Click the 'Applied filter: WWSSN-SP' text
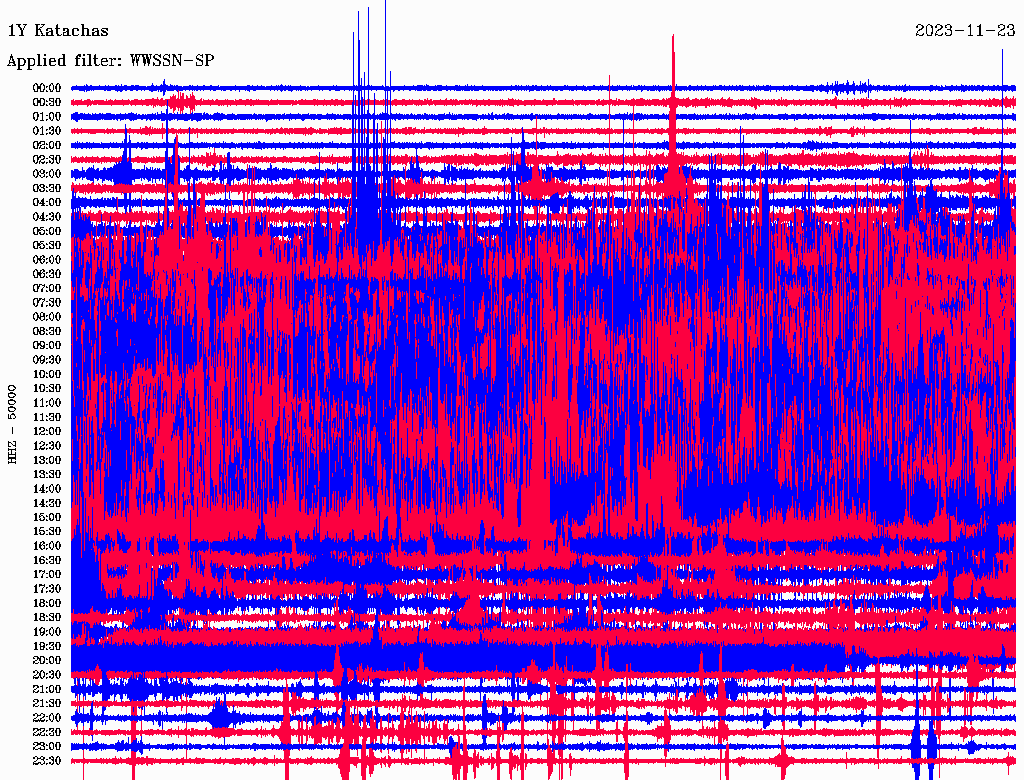Screen dimensions: 1024x780 pyautogui.click(x=110, y=61)
